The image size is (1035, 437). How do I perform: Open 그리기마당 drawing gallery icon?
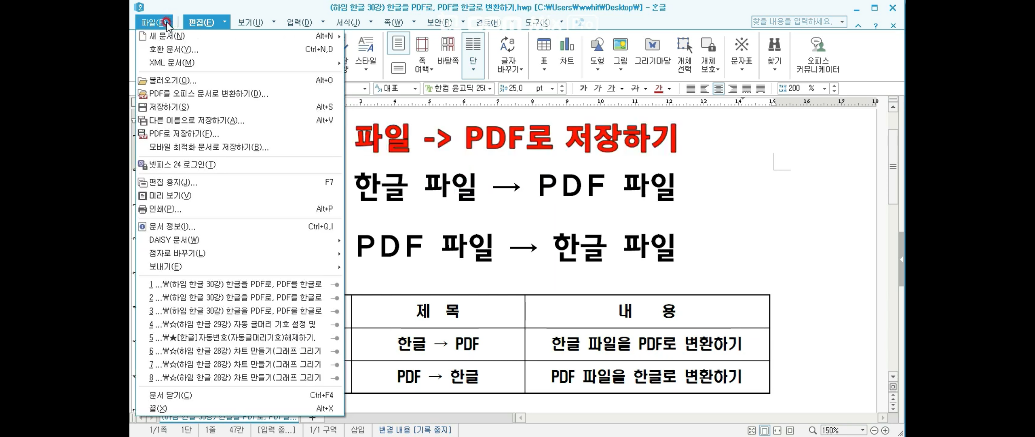tap(652, 50)
